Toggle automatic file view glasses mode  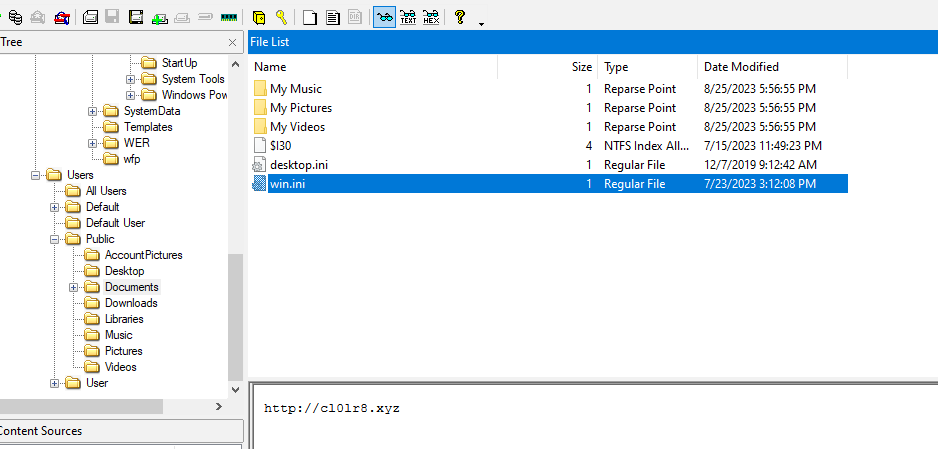pyautogui.click(x=384, y=17)
